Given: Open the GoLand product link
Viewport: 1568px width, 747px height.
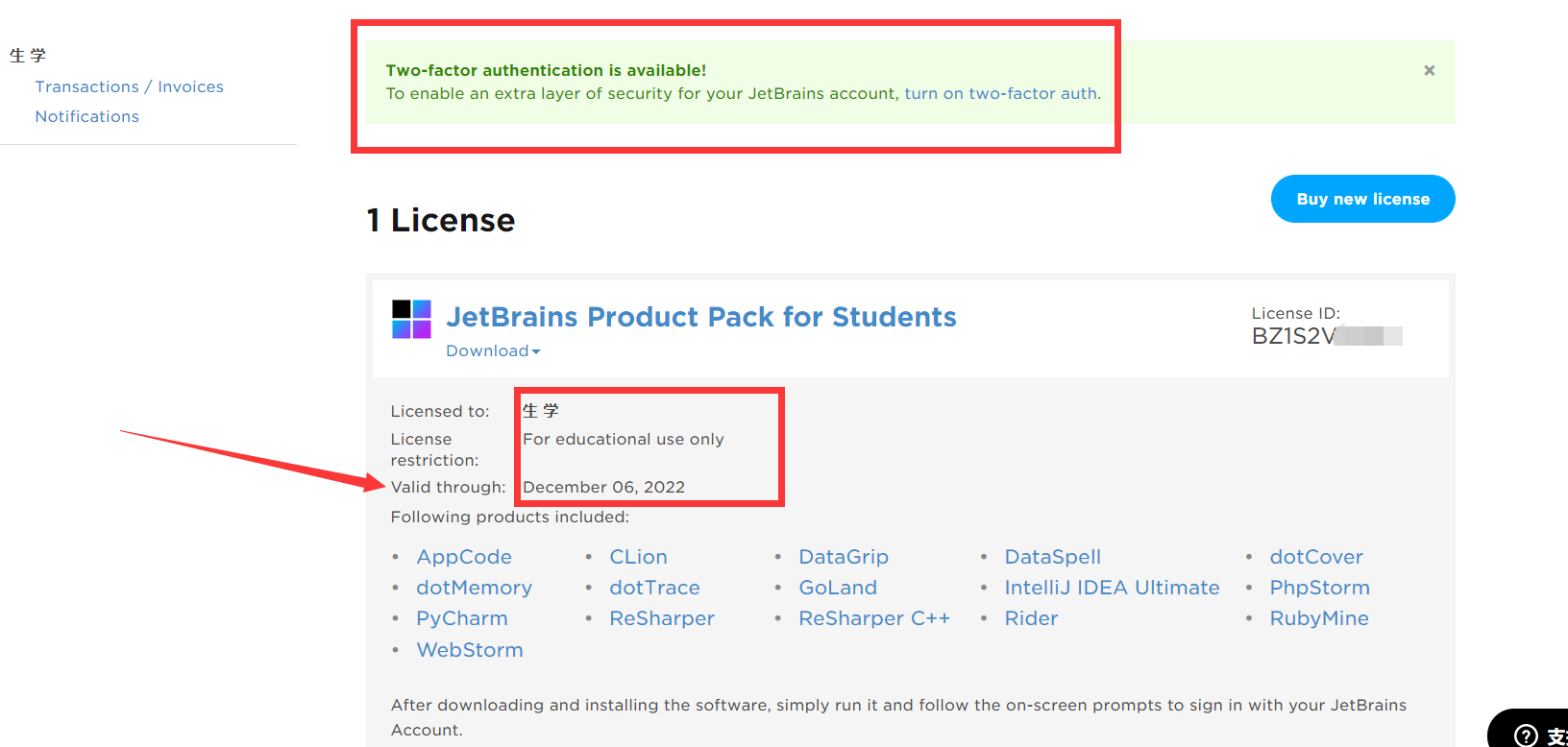Looking at the screenshot, I should tap(837, 588).
